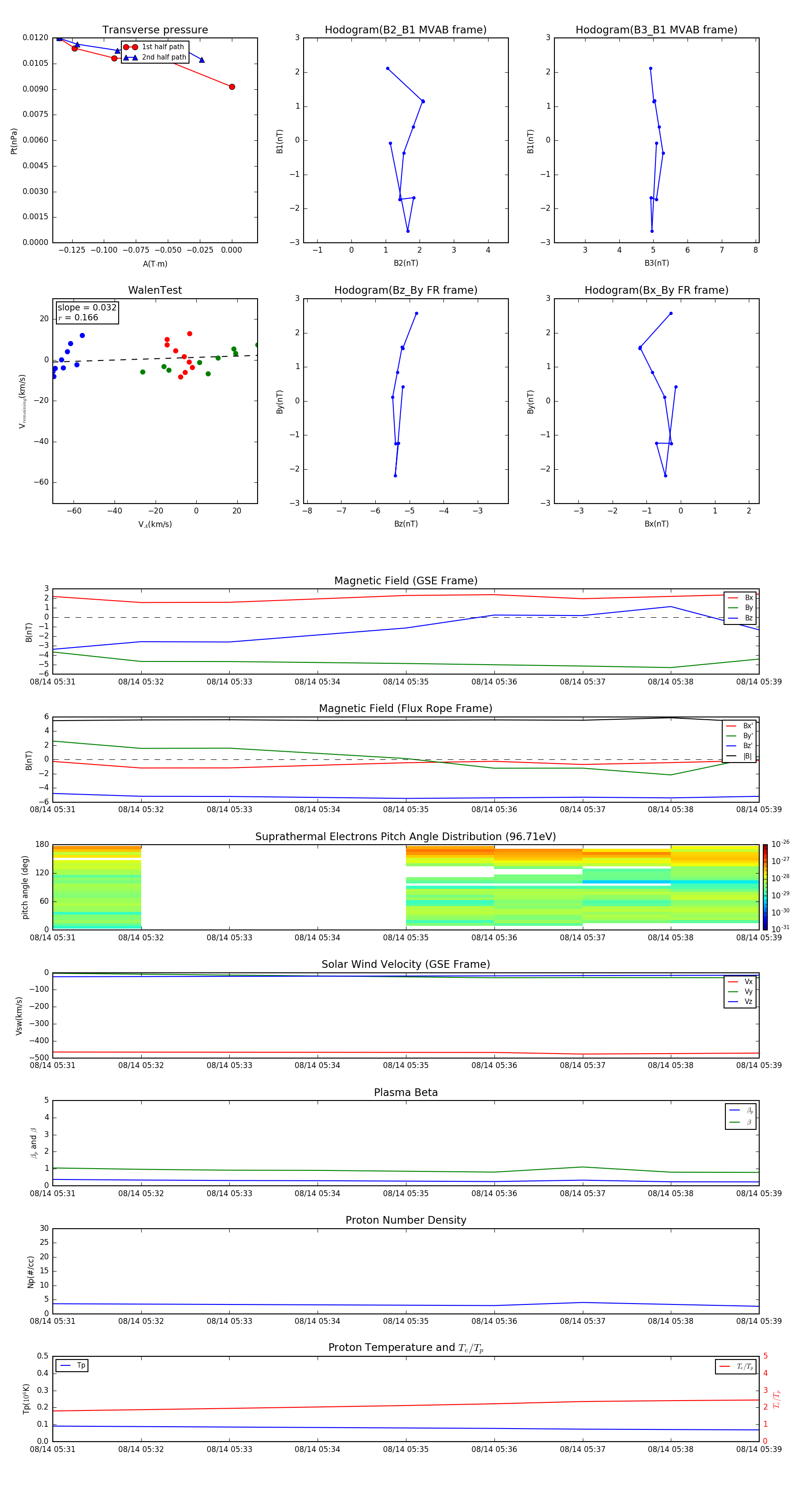
Task: Click the Vz entry in velocity legend
Action: [x=740, y=1002]
